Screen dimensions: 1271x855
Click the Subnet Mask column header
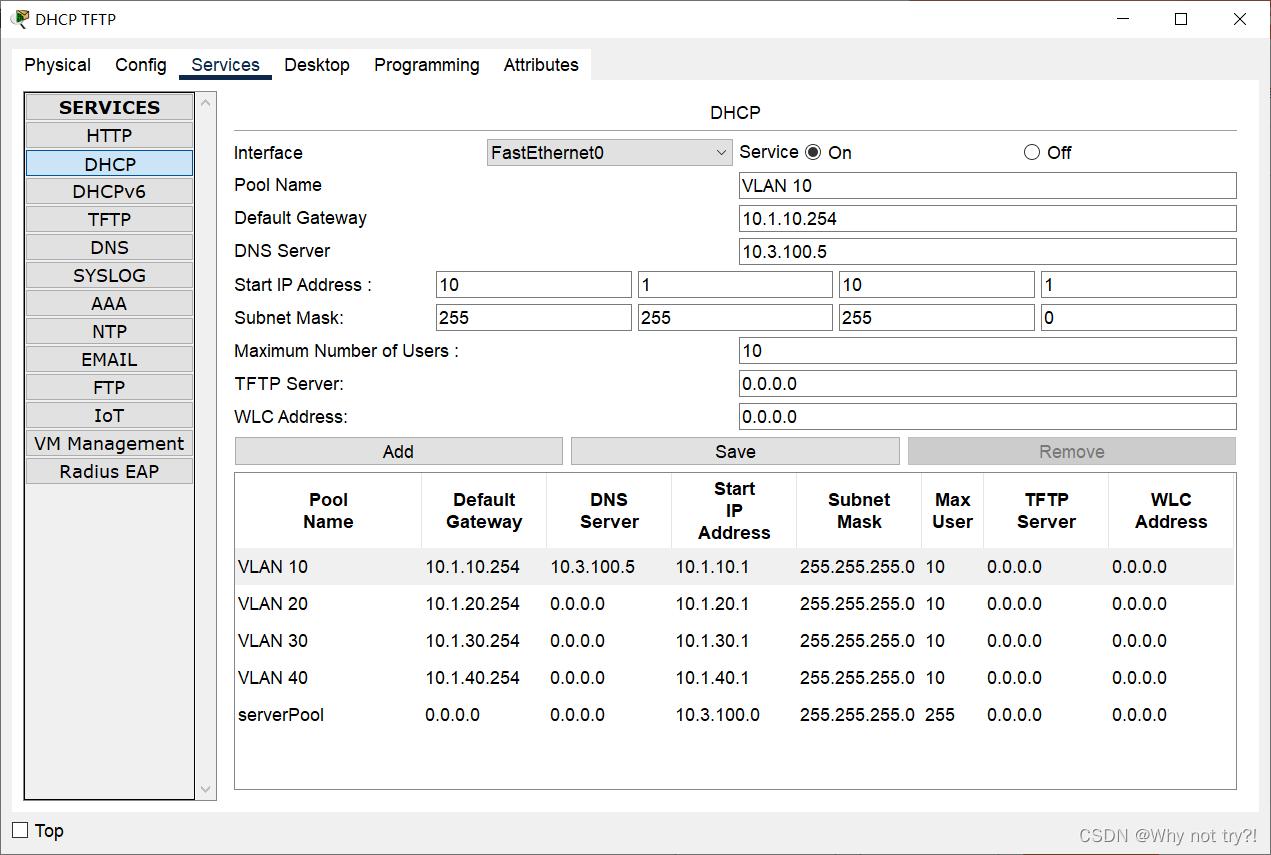[x=859, y=511]
